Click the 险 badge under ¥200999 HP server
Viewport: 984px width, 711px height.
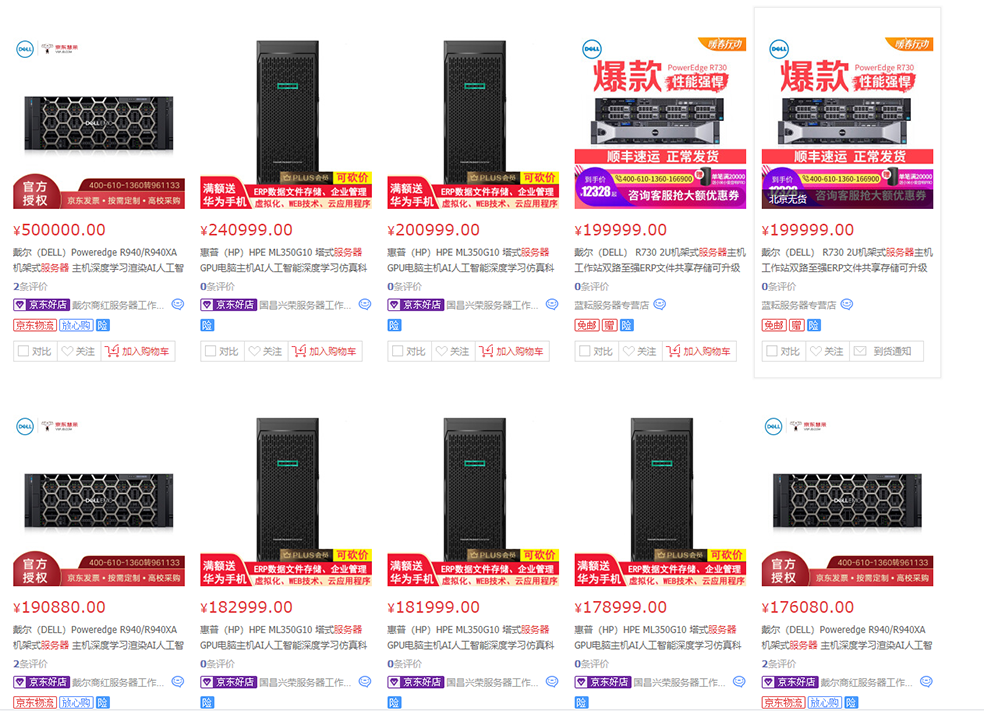click(394, 325)
